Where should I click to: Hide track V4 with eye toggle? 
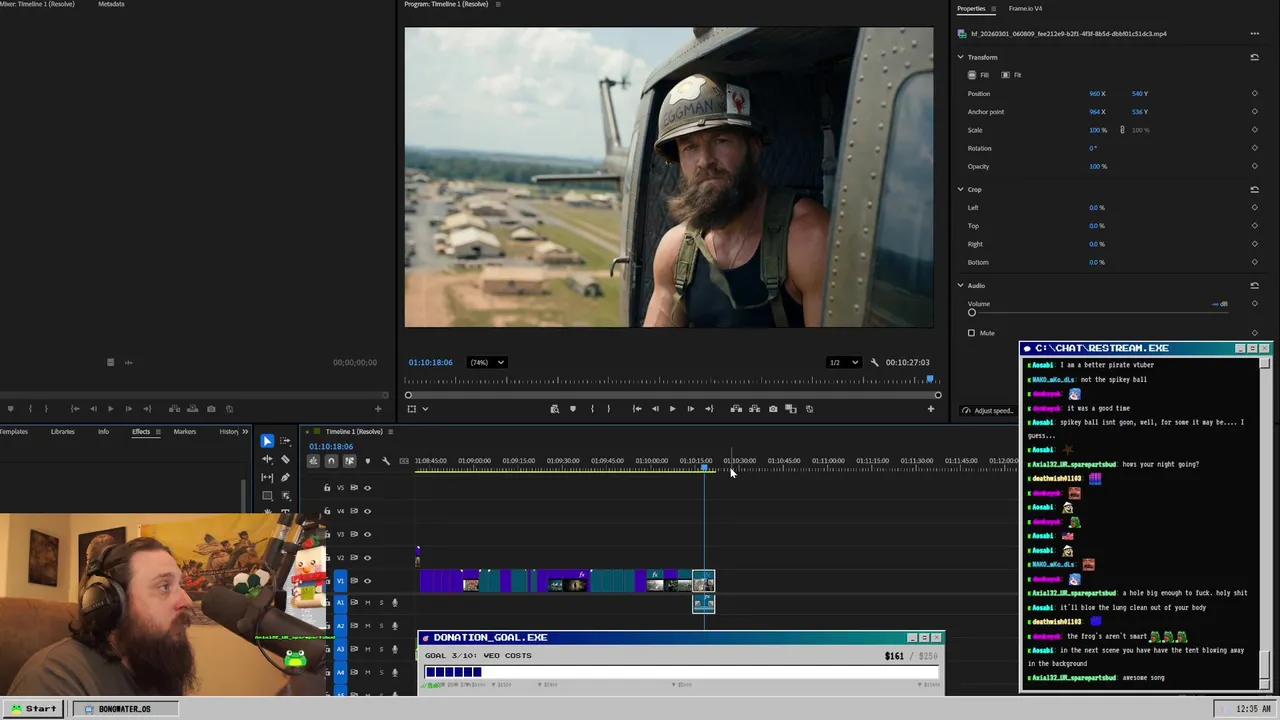pyautogui.click(x=367, y=511)
